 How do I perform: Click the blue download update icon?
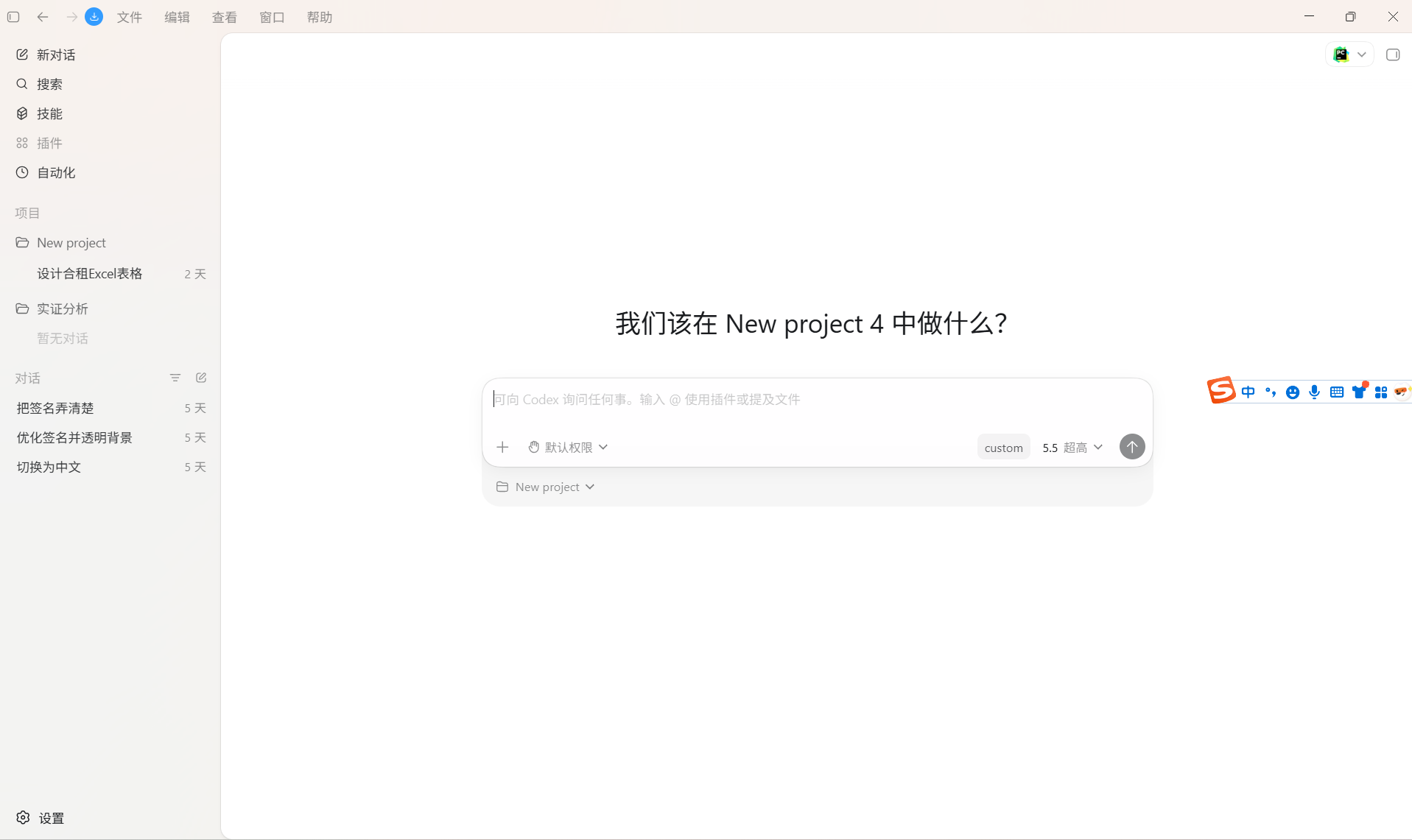tap(94, 17)
